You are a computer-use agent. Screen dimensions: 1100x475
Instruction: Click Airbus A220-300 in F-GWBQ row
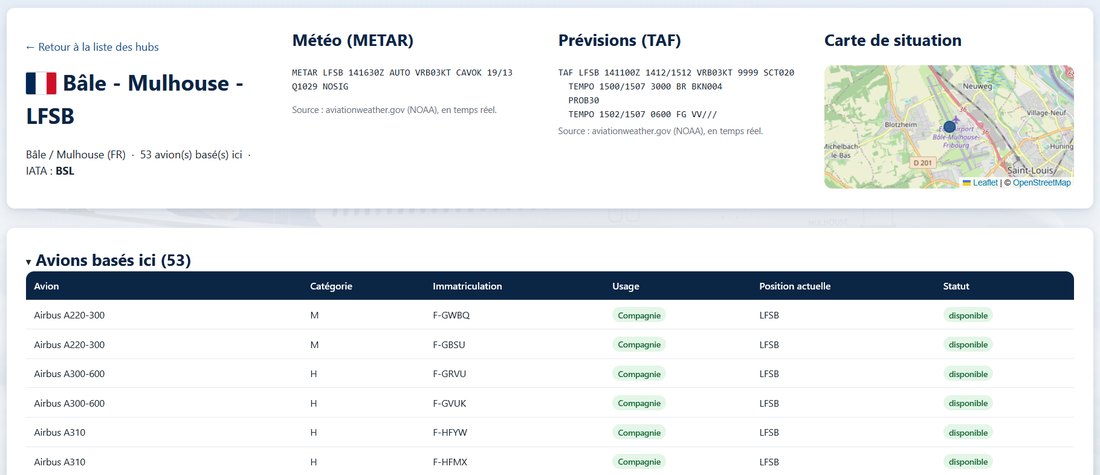(69, 316)
